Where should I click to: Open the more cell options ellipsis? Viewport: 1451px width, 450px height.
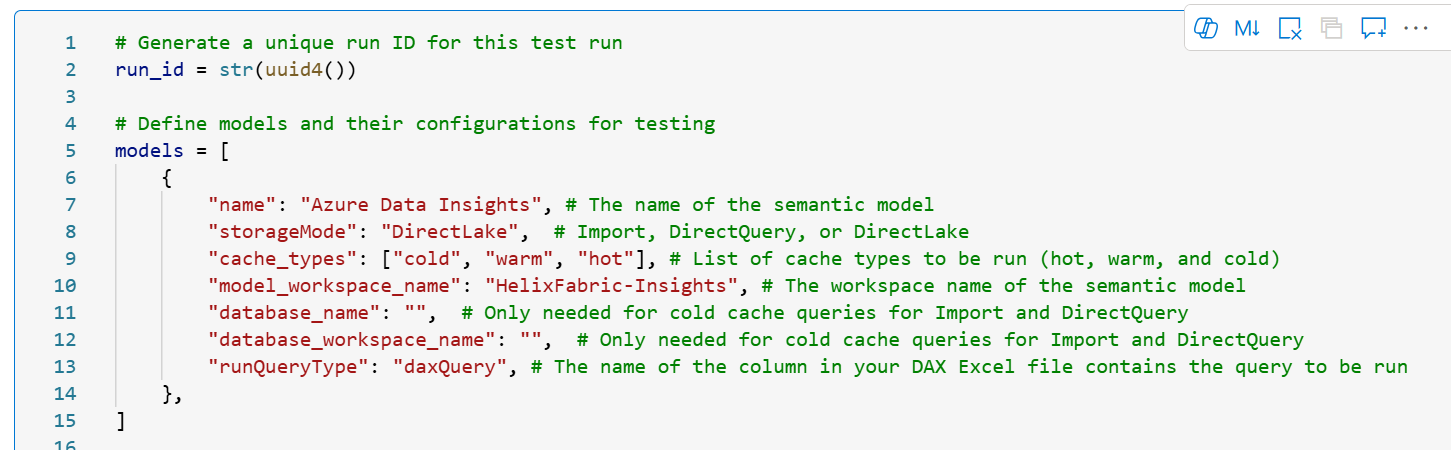pyautogui.click(x=1416, y=29)
